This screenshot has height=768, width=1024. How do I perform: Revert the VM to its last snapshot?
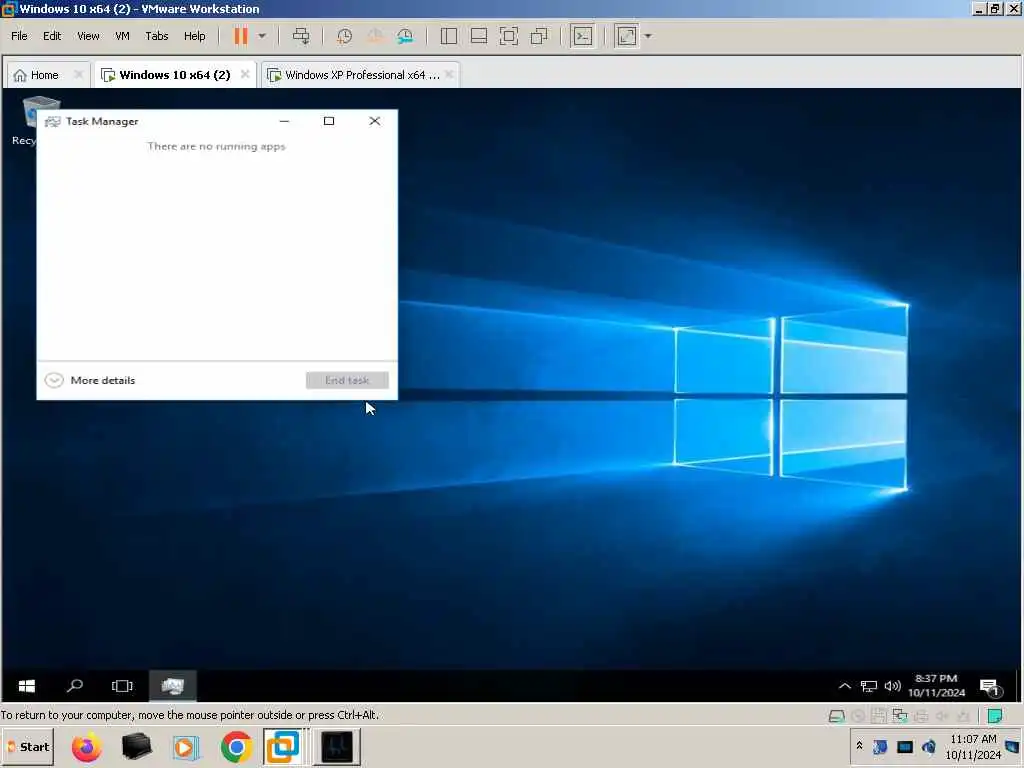(x=375, y=36)
